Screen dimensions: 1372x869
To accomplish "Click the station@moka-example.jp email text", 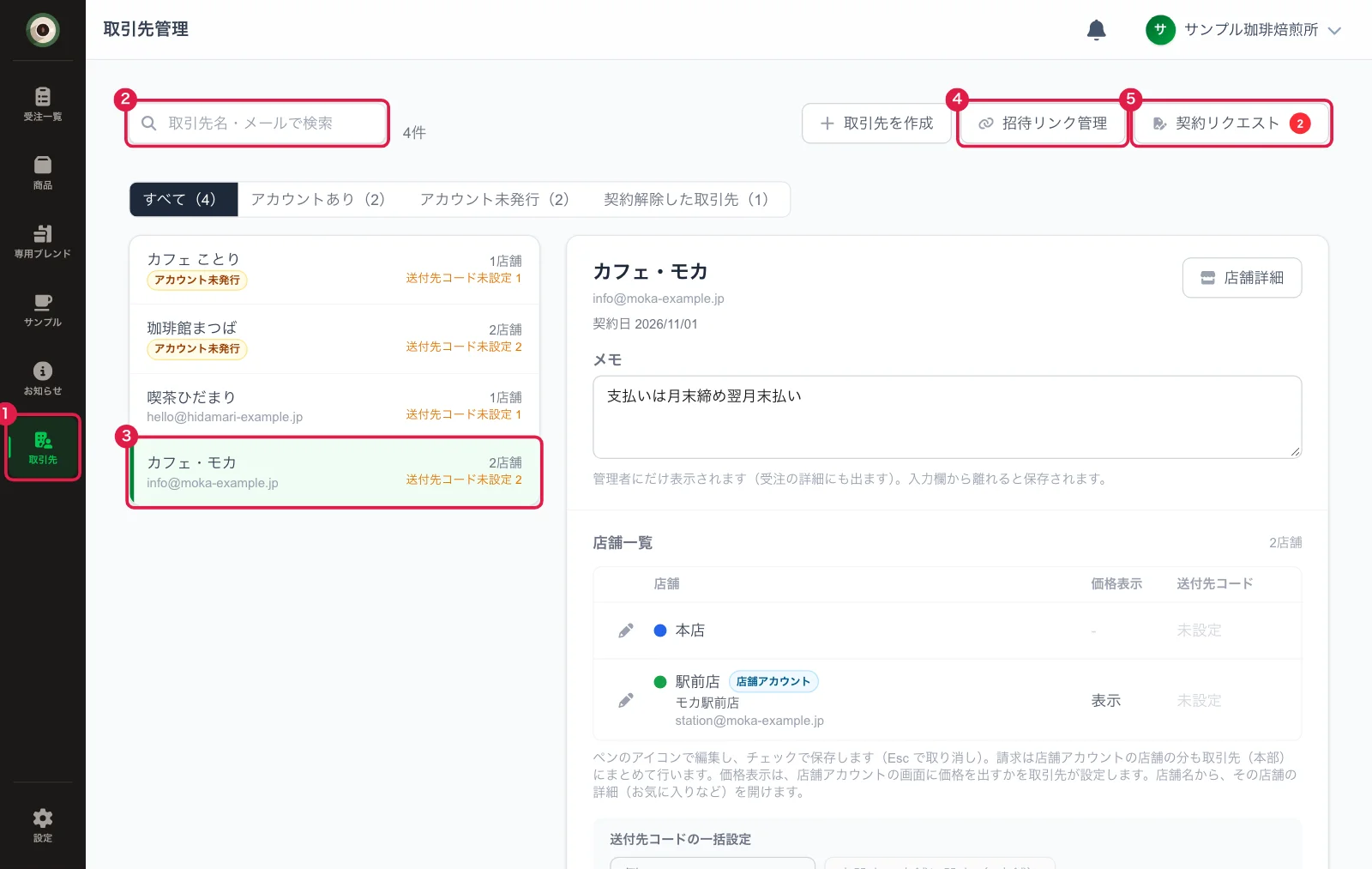I will [x=749, y=721].
